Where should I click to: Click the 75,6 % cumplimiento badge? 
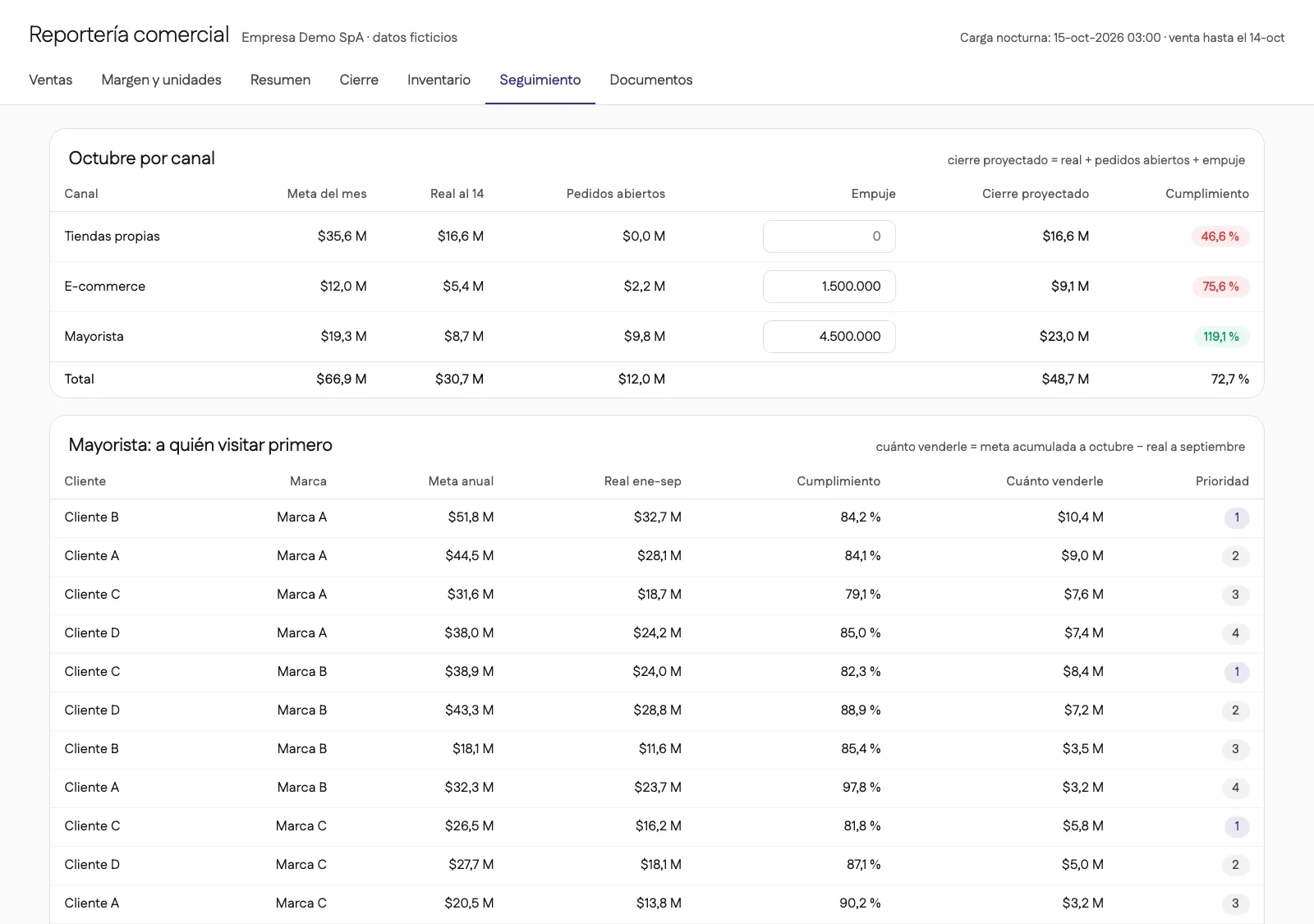click(1220, 287)
